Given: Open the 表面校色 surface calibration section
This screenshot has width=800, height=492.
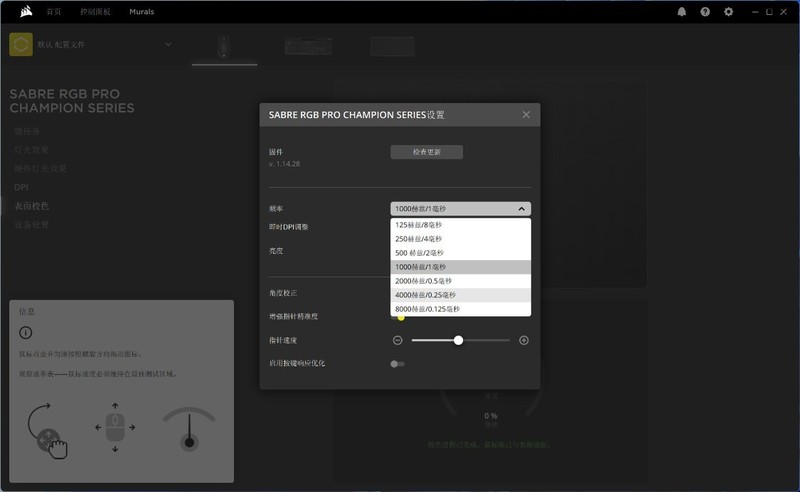Looking at the screenshot, I should [32, 206].
